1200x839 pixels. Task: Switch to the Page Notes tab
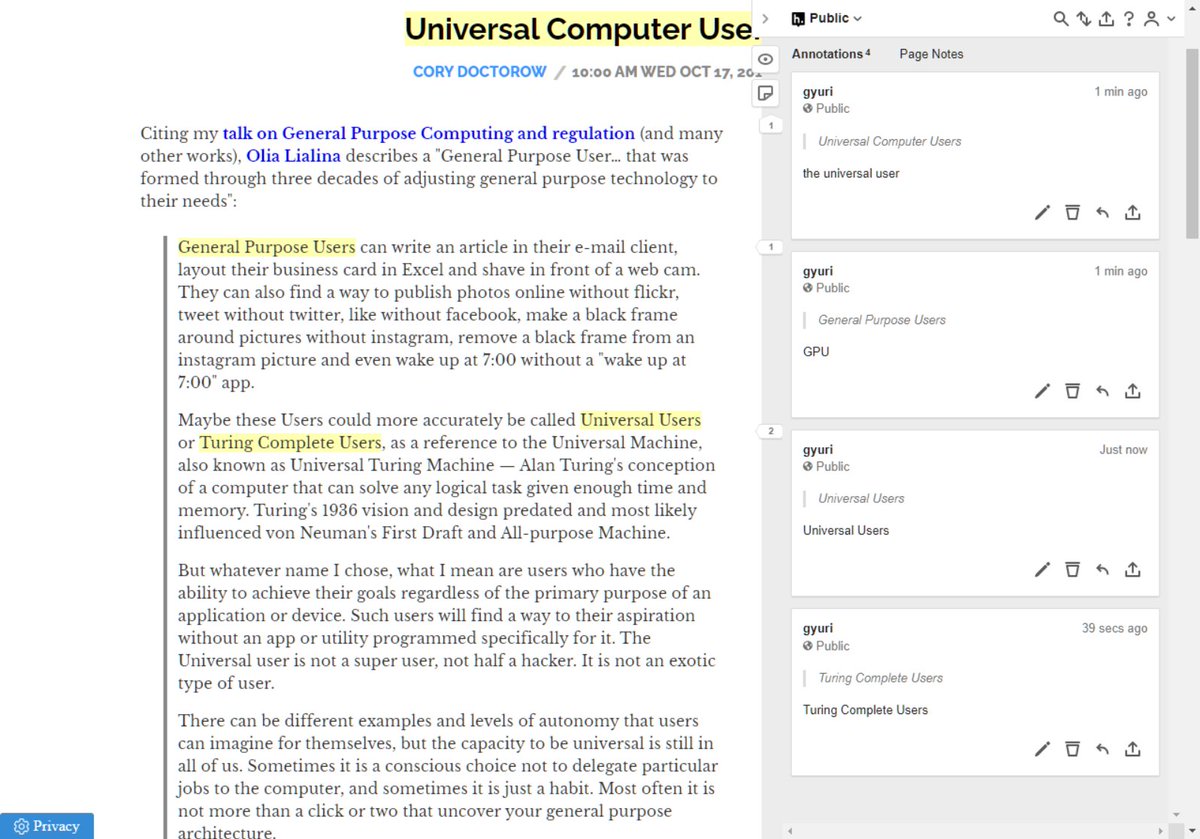931,54
